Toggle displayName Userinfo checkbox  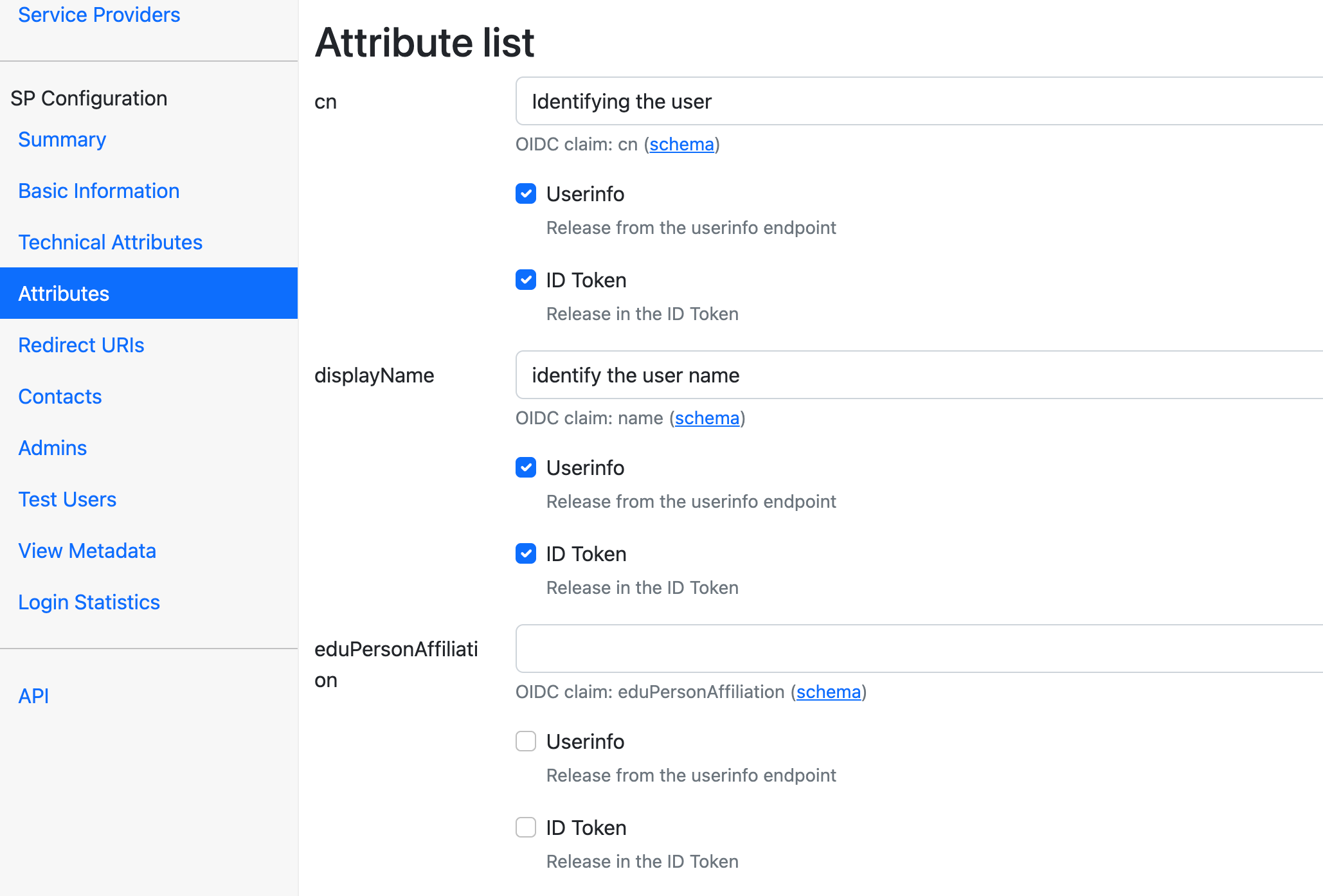tap(526, 467)
